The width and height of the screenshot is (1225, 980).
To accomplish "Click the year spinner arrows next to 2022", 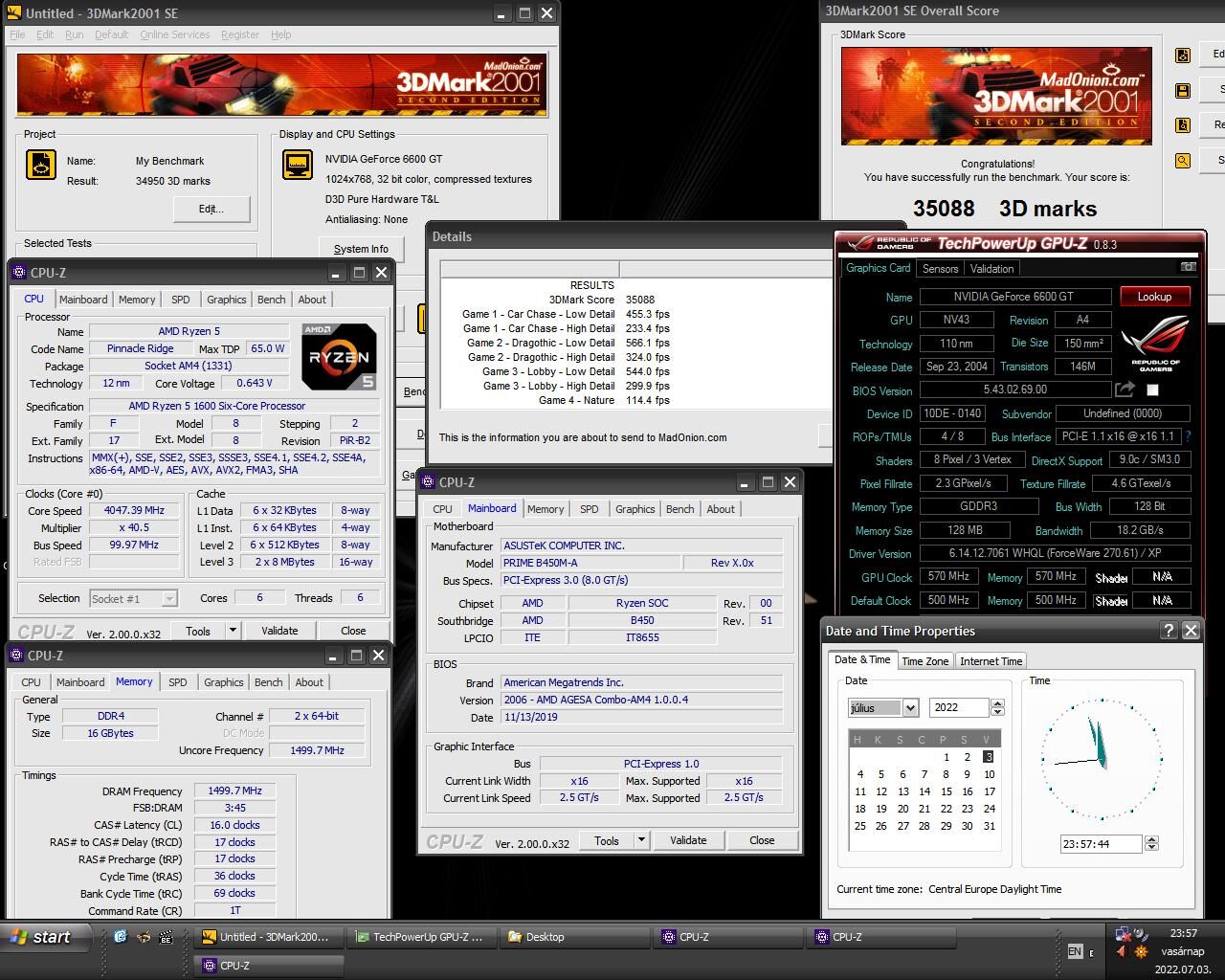I will pos(997,707).
